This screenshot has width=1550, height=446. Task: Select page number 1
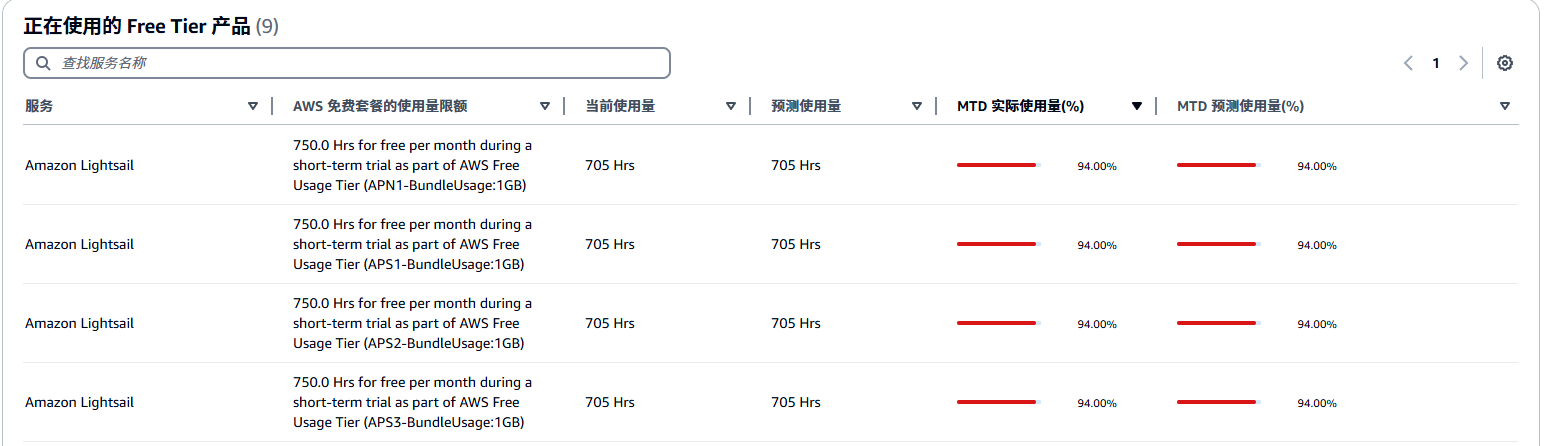click(x=1436, y=63)
